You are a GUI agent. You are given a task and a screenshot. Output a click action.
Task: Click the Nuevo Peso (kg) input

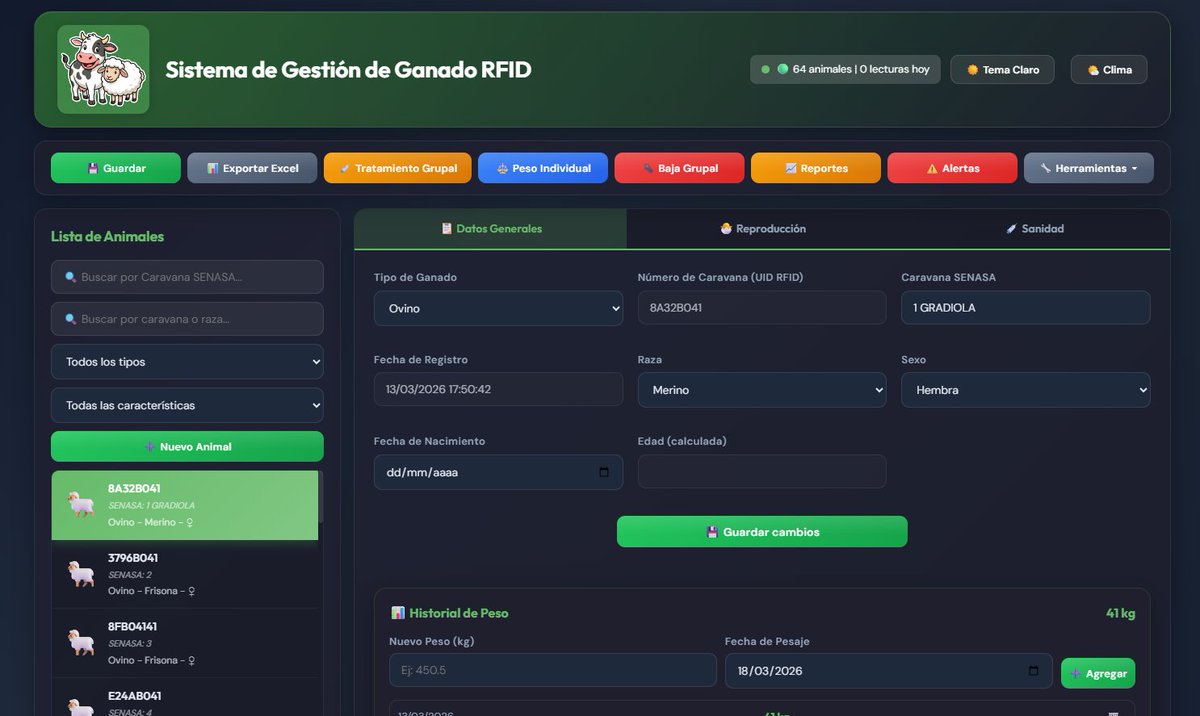553,670
